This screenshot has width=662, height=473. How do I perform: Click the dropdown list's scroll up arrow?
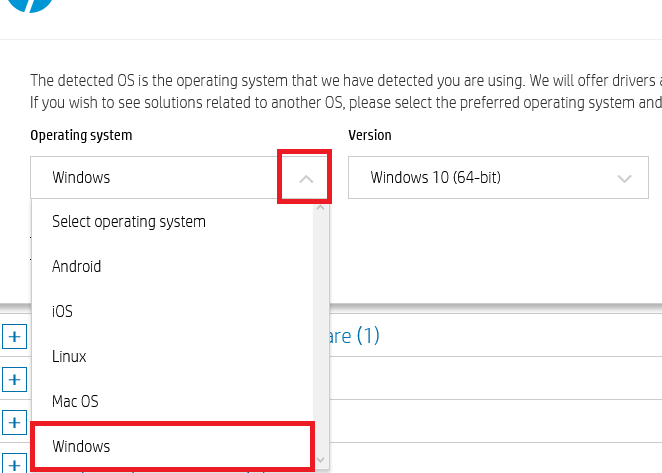click(x=321, y=207)
